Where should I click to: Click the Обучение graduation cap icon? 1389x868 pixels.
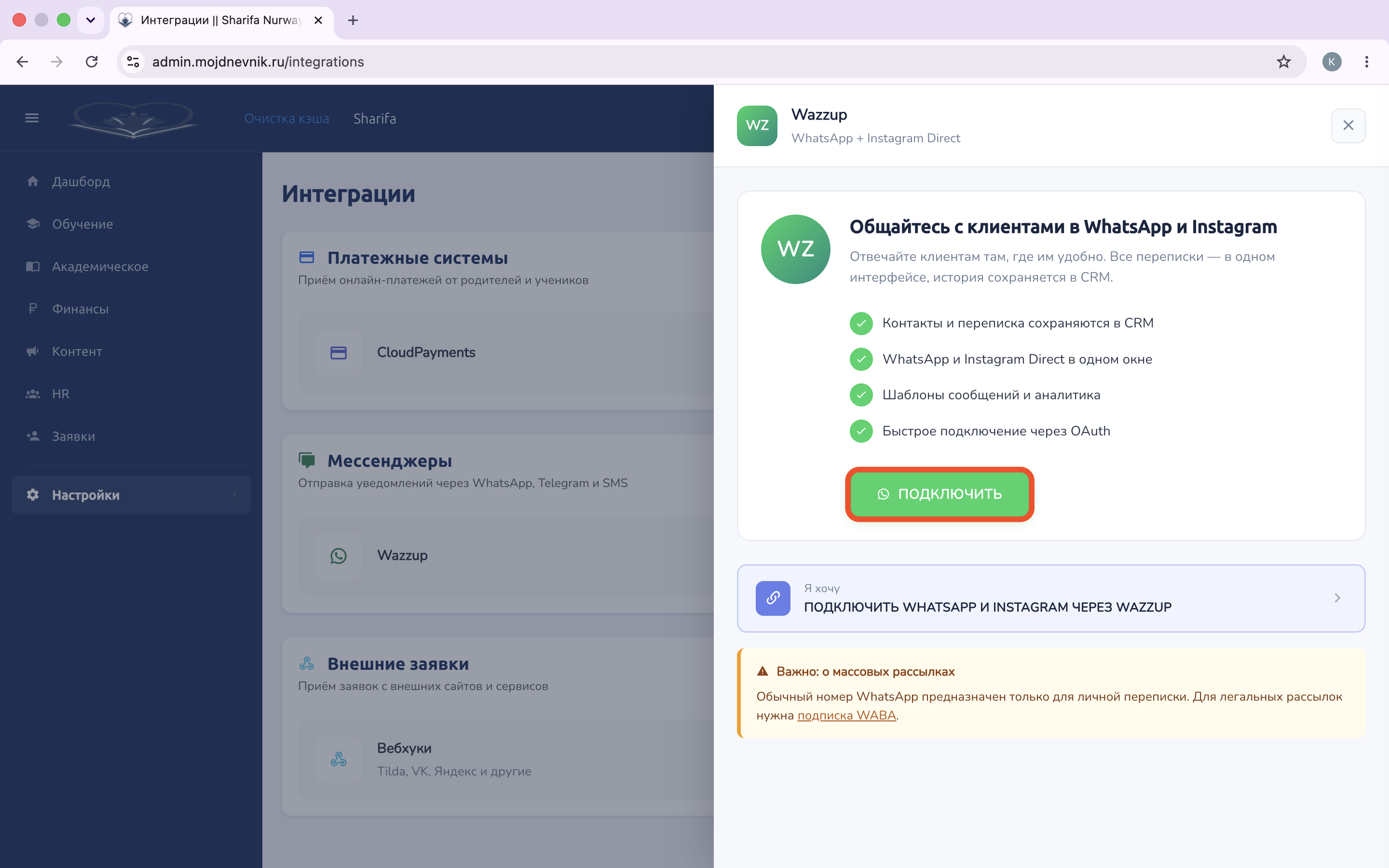coord(33,224)
